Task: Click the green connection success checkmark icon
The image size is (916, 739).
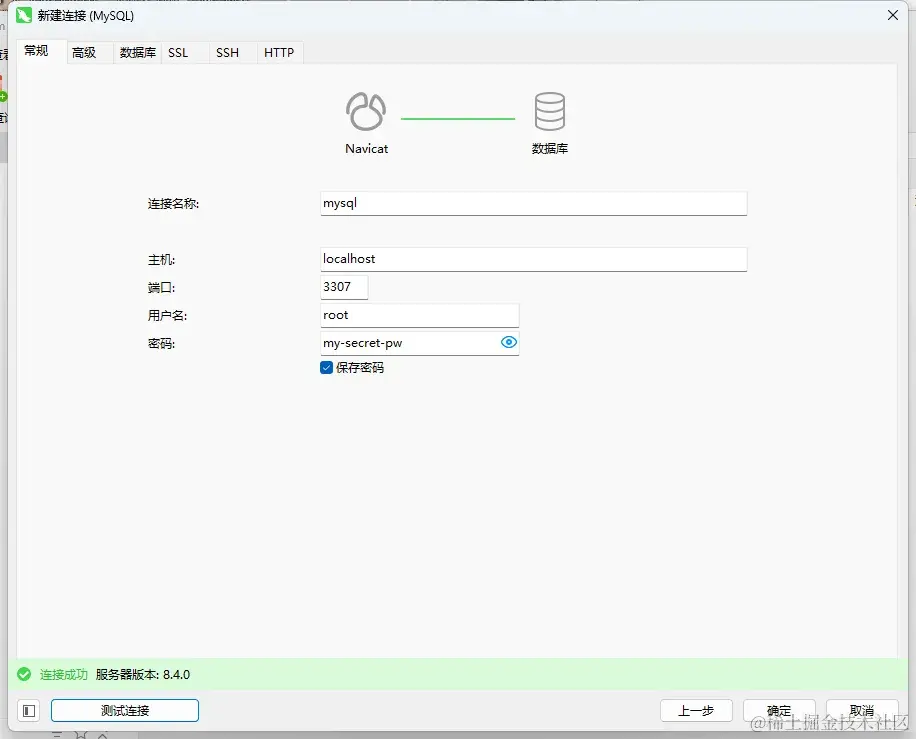Action: point(24,674)
